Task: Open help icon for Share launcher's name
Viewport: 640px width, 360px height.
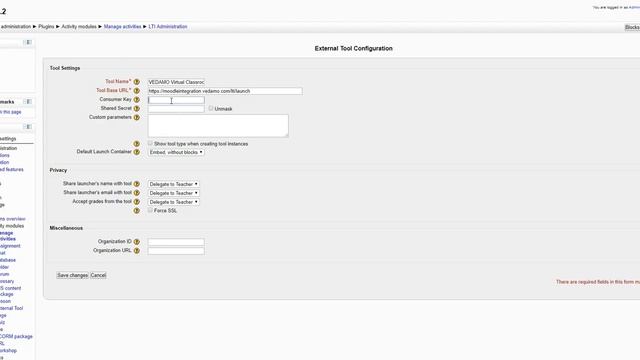Action: coord(137,184)
